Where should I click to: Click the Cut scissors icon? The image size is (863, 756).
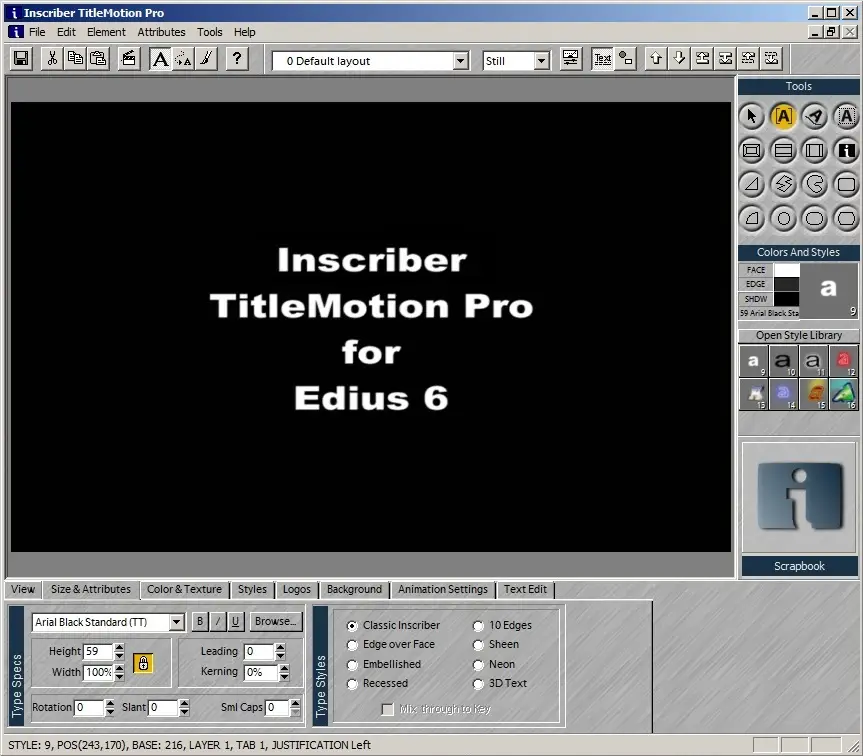[52, 58]
